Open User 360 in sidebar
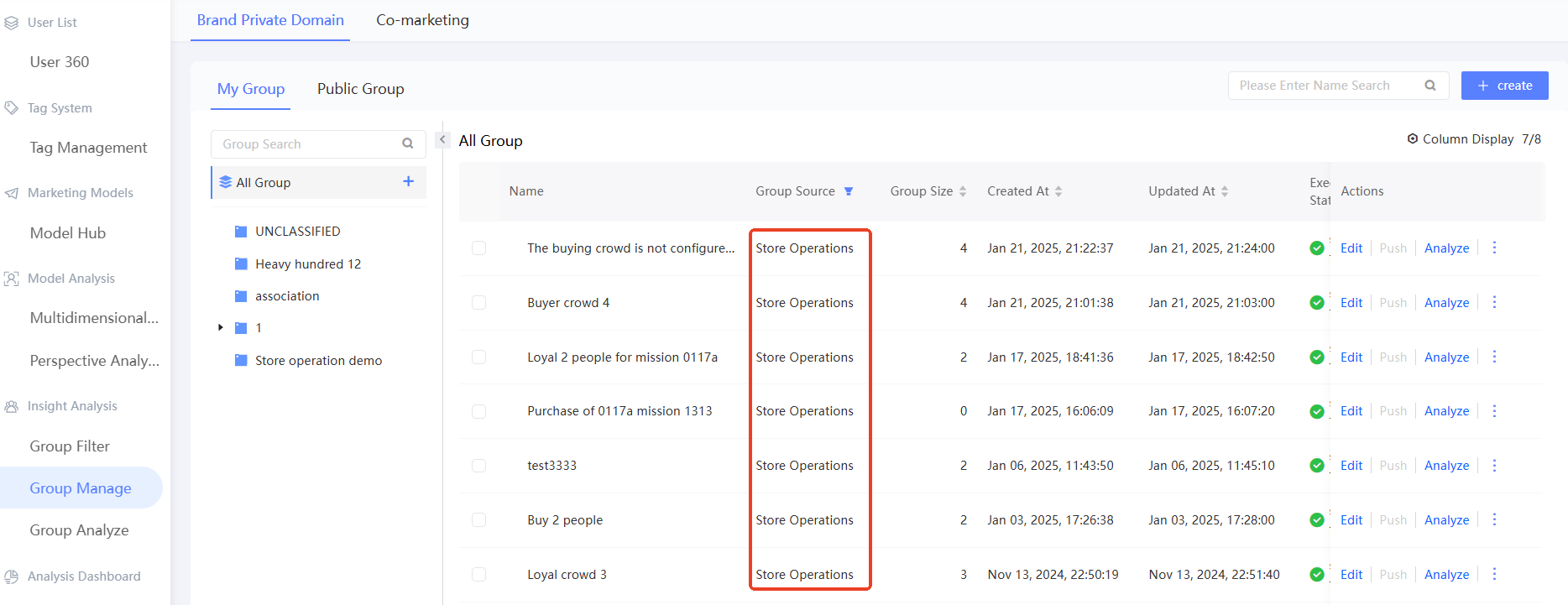Viewport: 1568px width, 605px height. tap(60, 62)
